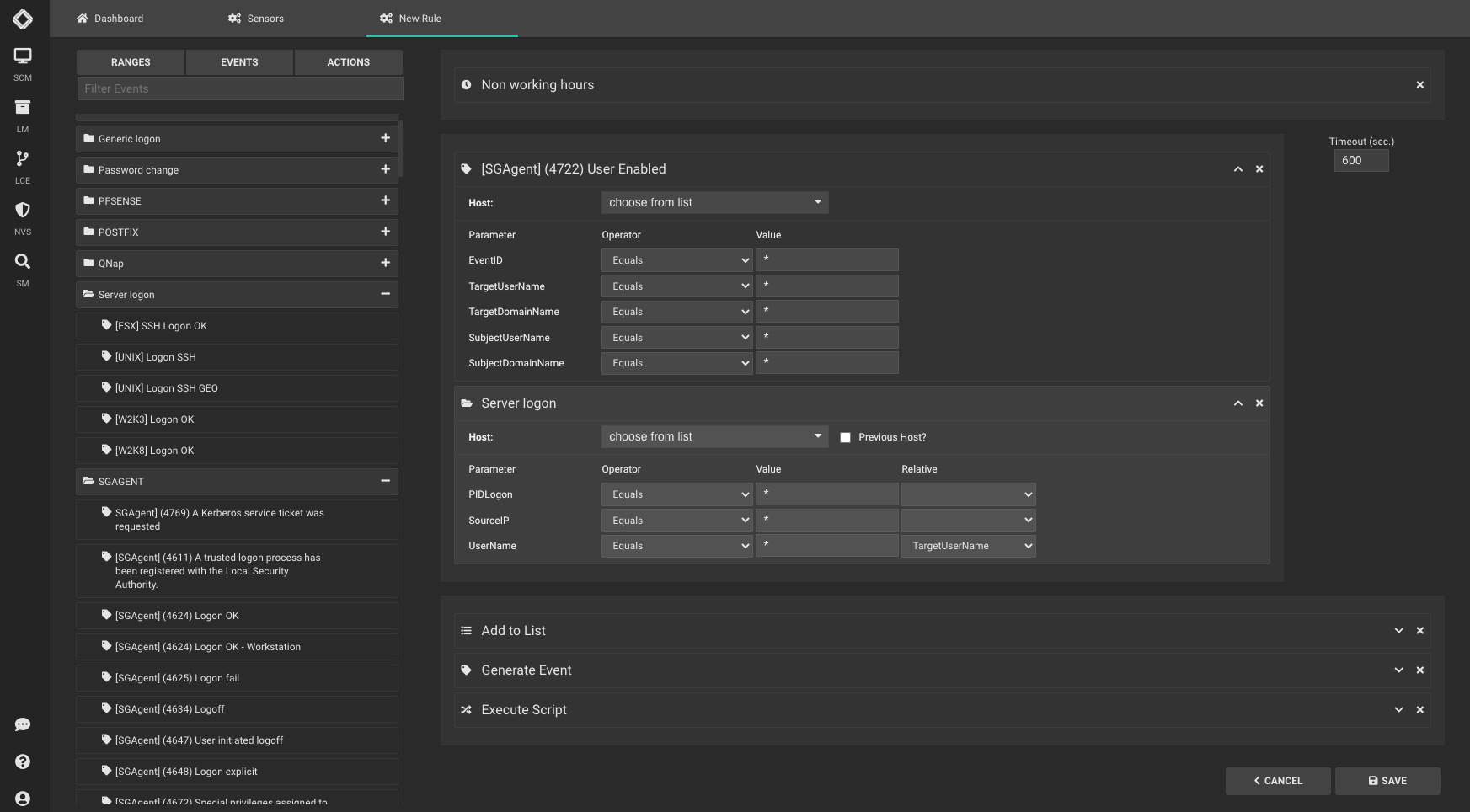Open the Host dropdown for User Enabled
Image resolution: width=1470 pixels, height=812 pixels.
point(714,202)
